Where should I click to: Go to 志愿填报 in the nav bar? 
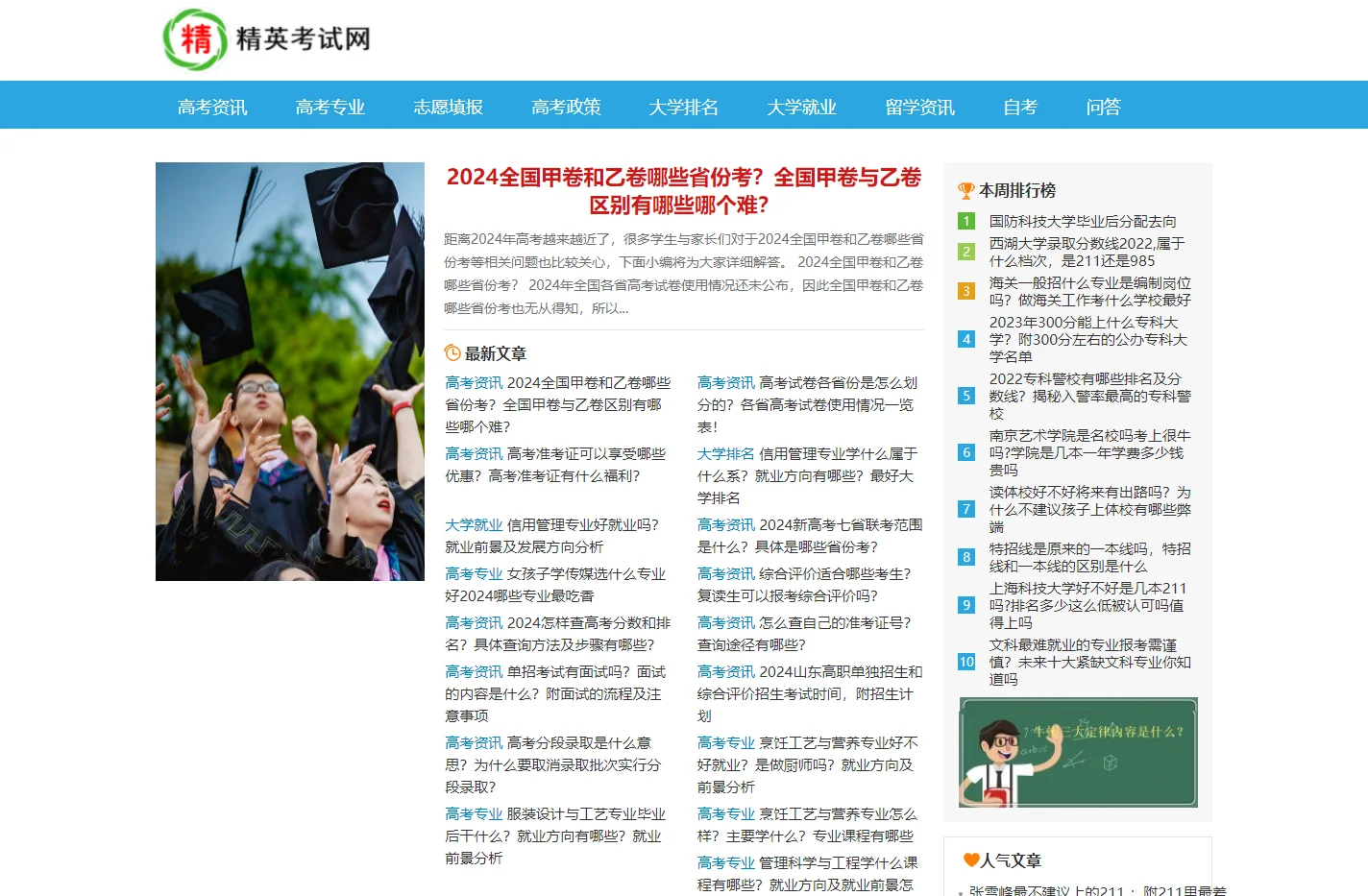pos(449,107)
